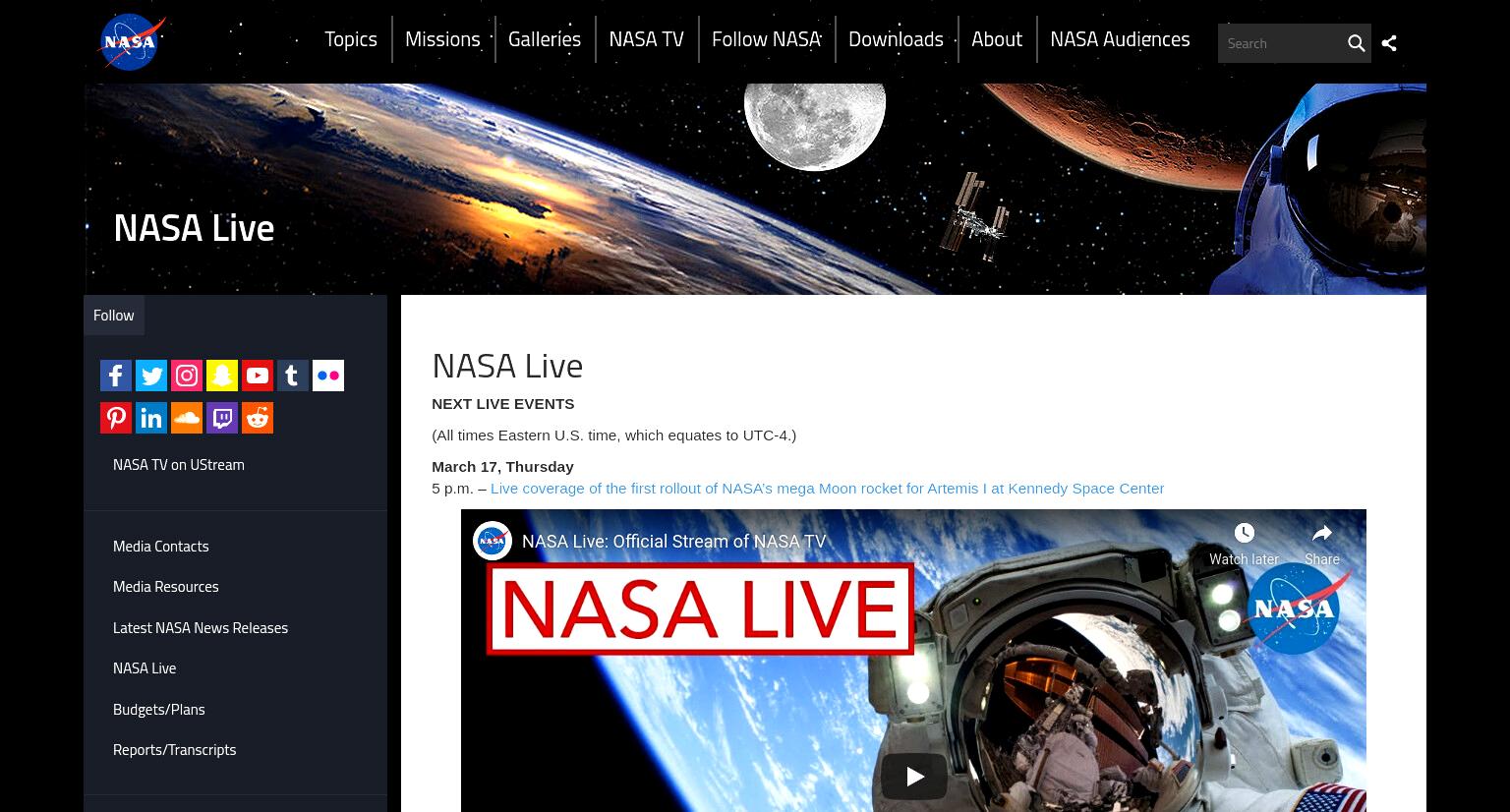Open NASA's LinkedIn icon
The width and height of the screenshot is (1510, 812).
click(x=151, y=418)
